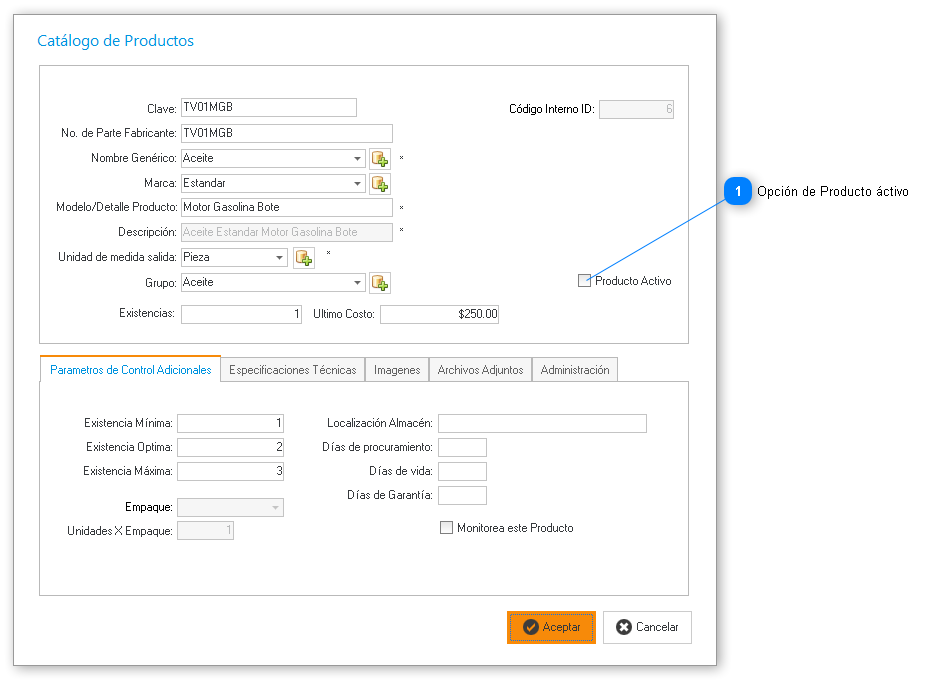Open the Grupo dropdown list
This screenshot has width=935, height=684.
[x=358, y=283]
